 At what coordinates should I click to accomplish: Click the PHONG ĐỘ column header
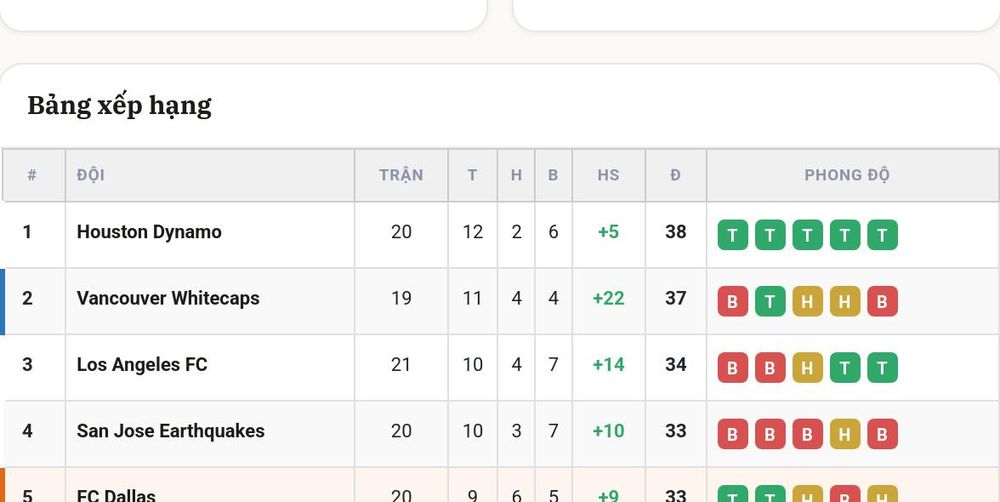[847, 175]
